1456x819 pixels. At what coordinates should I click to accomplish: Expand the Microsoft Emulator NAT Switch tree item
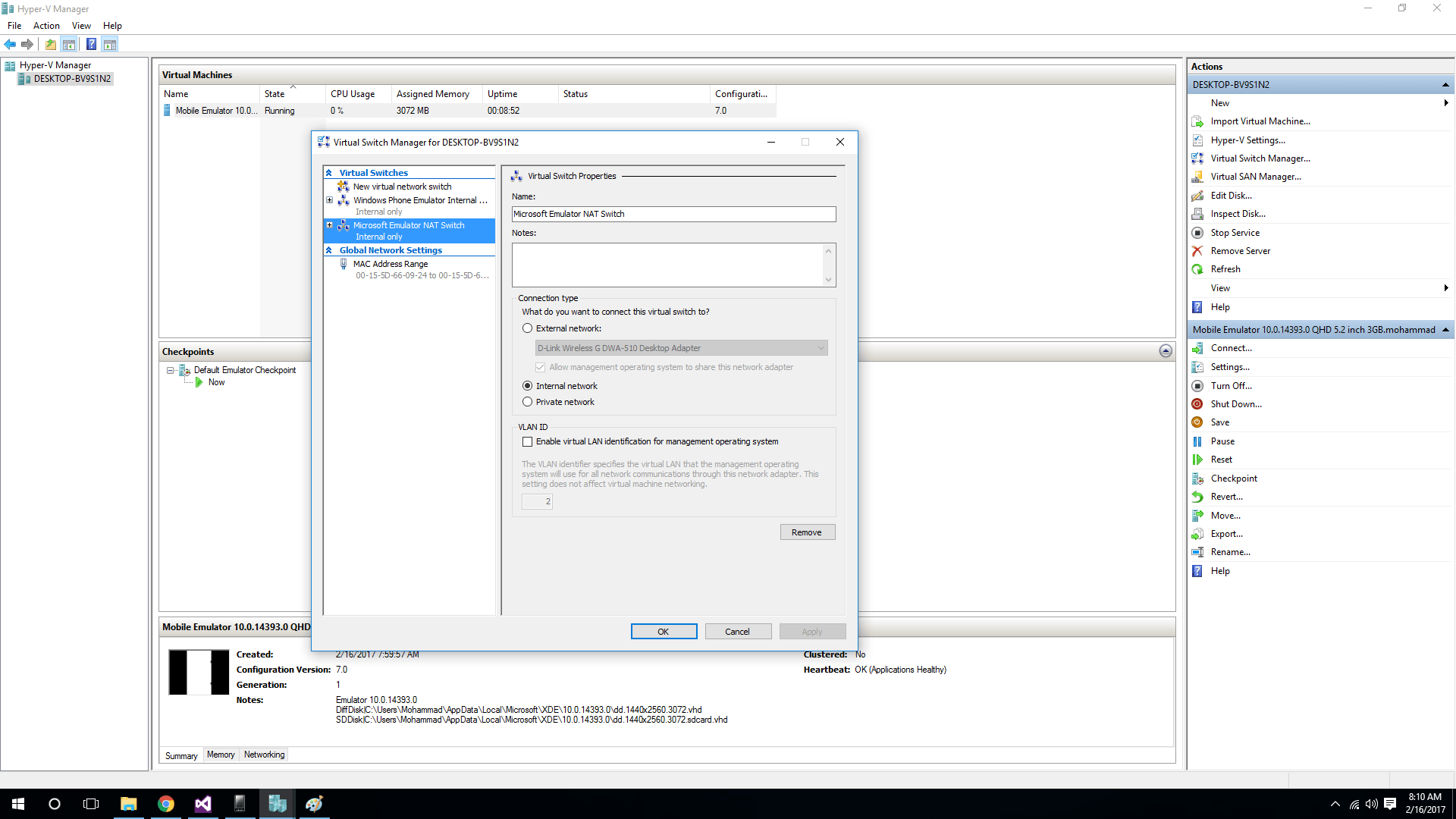[331, 224]
